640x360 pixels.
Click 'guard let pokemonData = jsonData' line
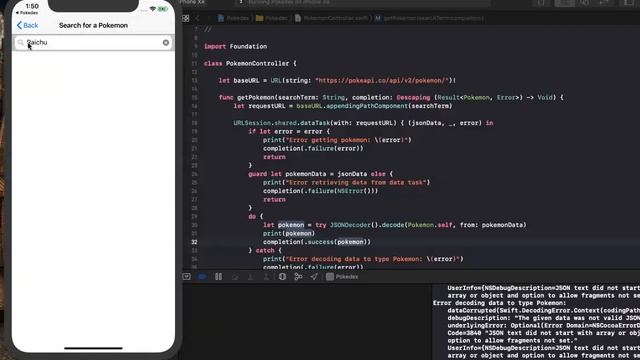click(x=320, y=174)
